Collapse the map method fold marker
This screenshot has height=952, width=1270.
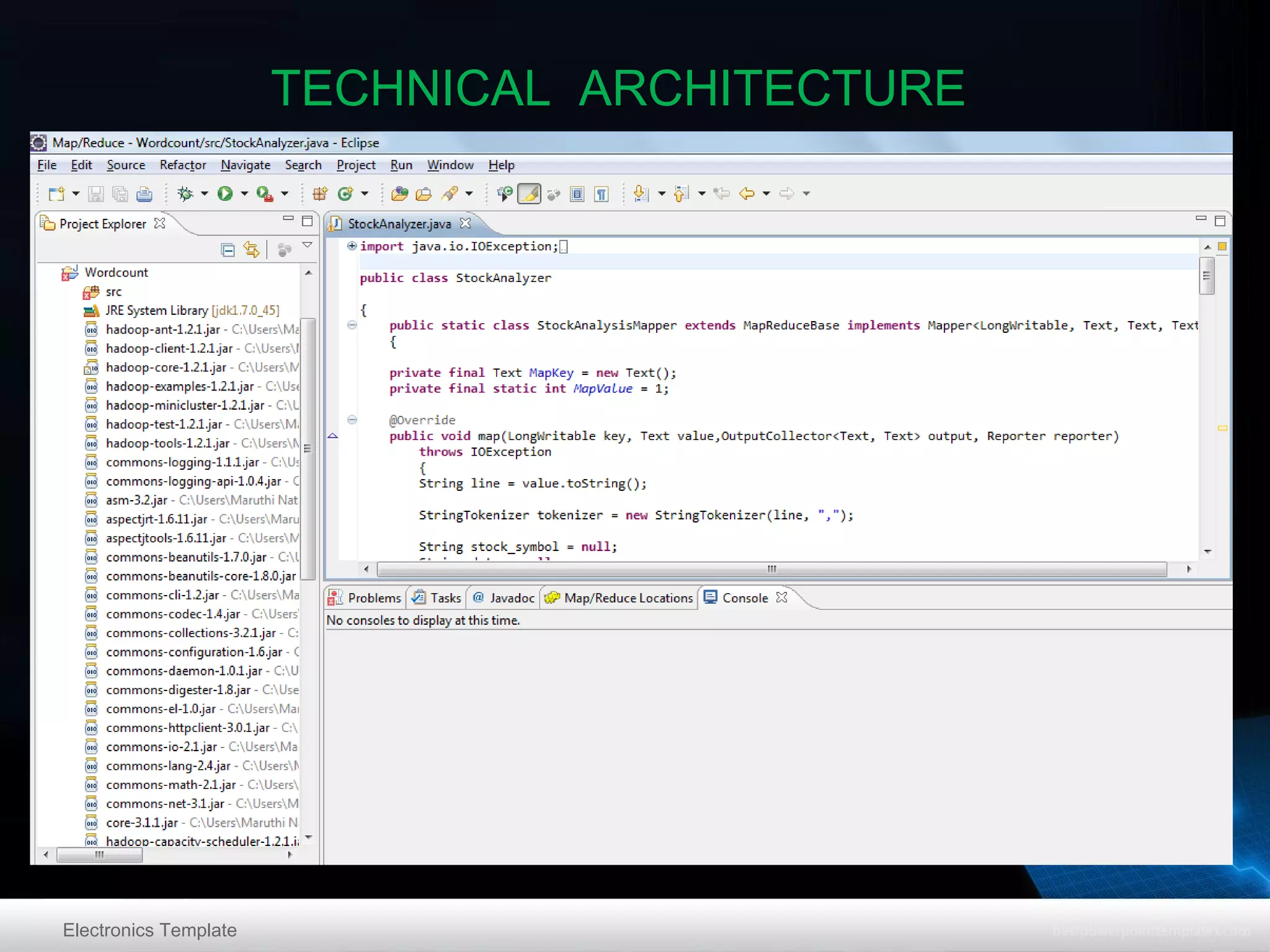point(352,420)
